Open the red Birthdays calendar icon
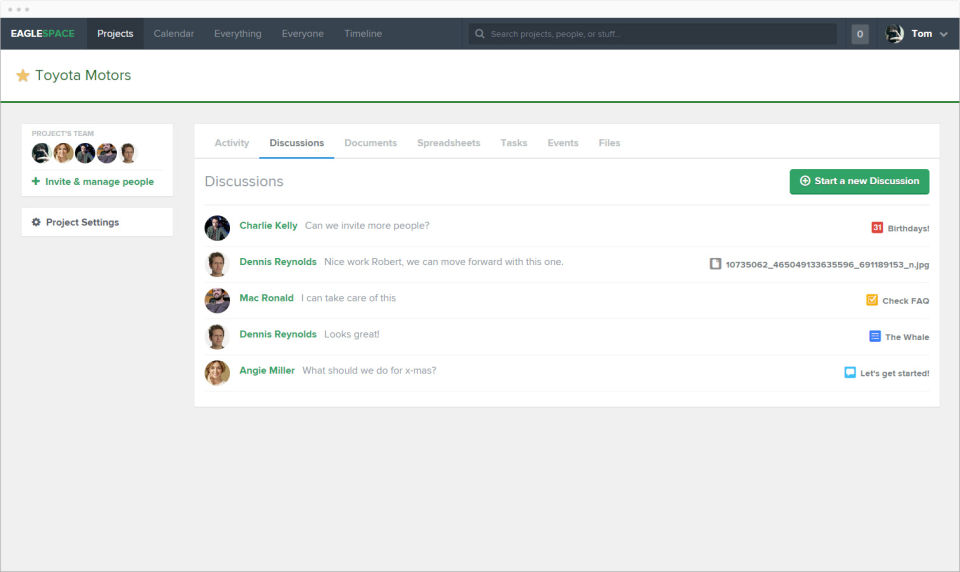Viewport: 960px width, 572px height. [877, 227]
